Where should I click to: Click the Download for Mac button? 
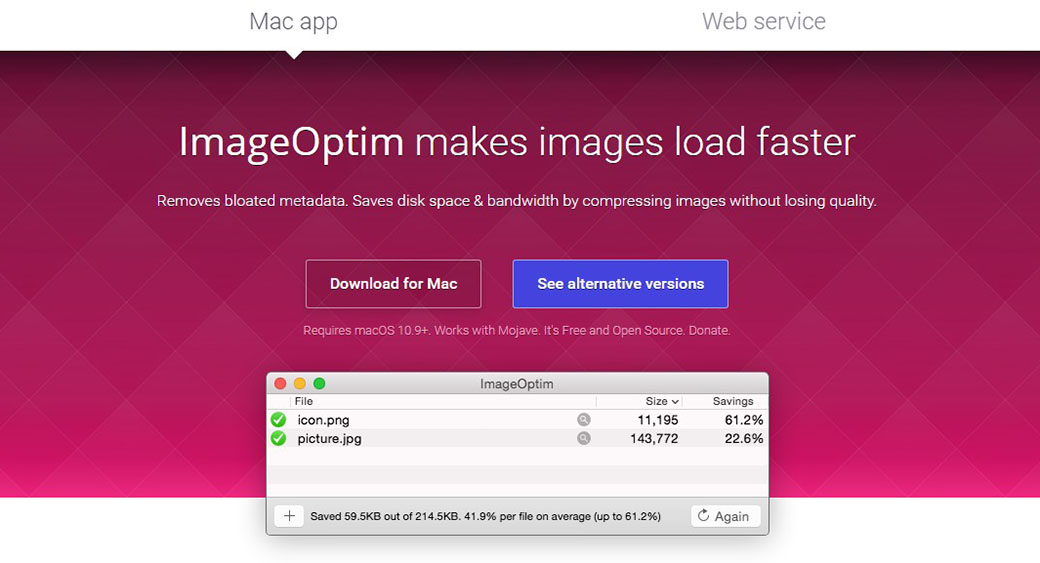pyautogui.click(x=393, y=284)
